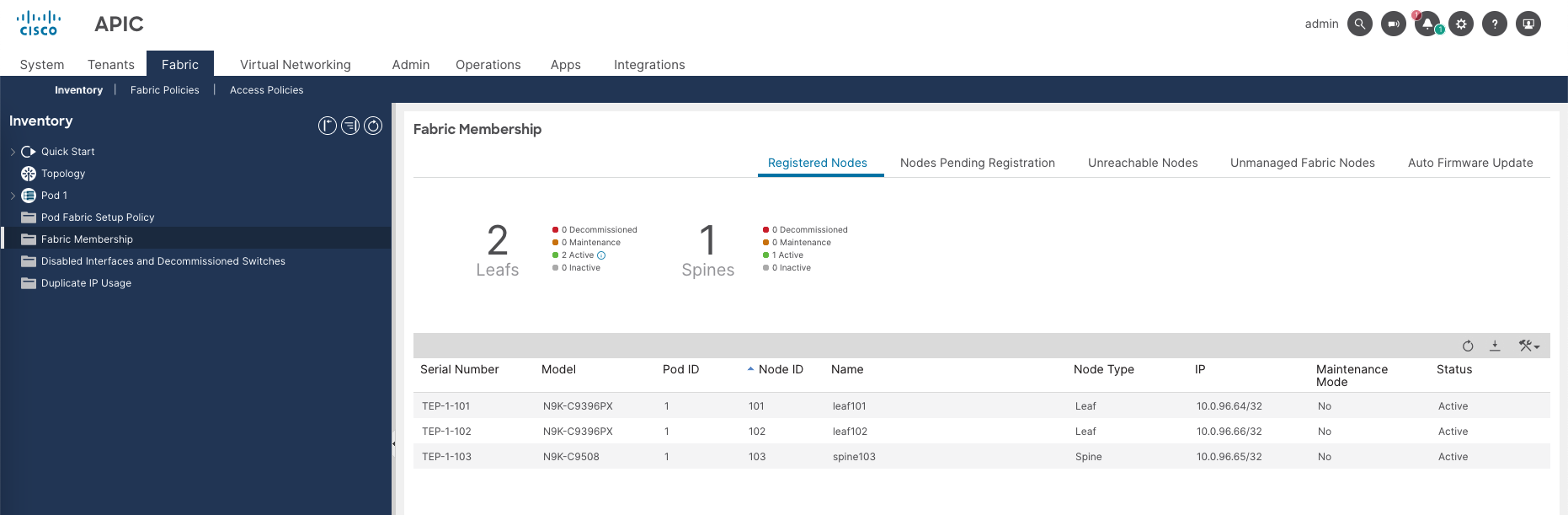Sort table by Node ID column header
Viewport: 1568px width, 515px height.
[780, 369]
